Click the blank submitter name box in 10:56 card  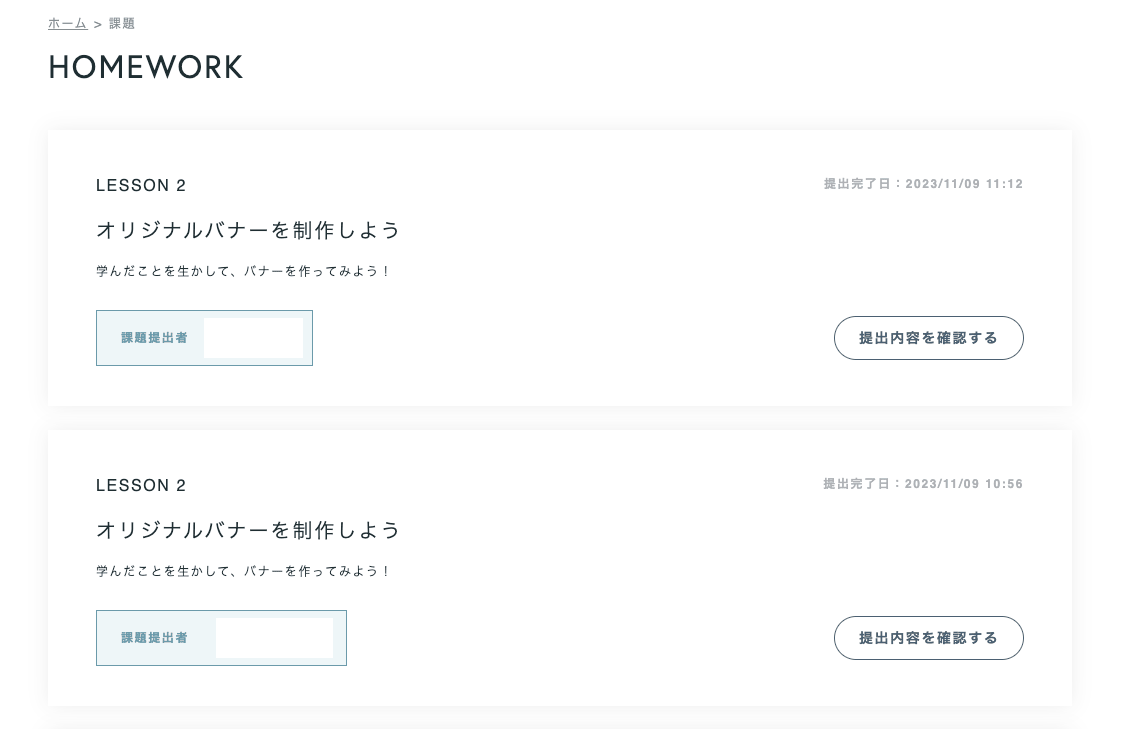tap(274, 638)
